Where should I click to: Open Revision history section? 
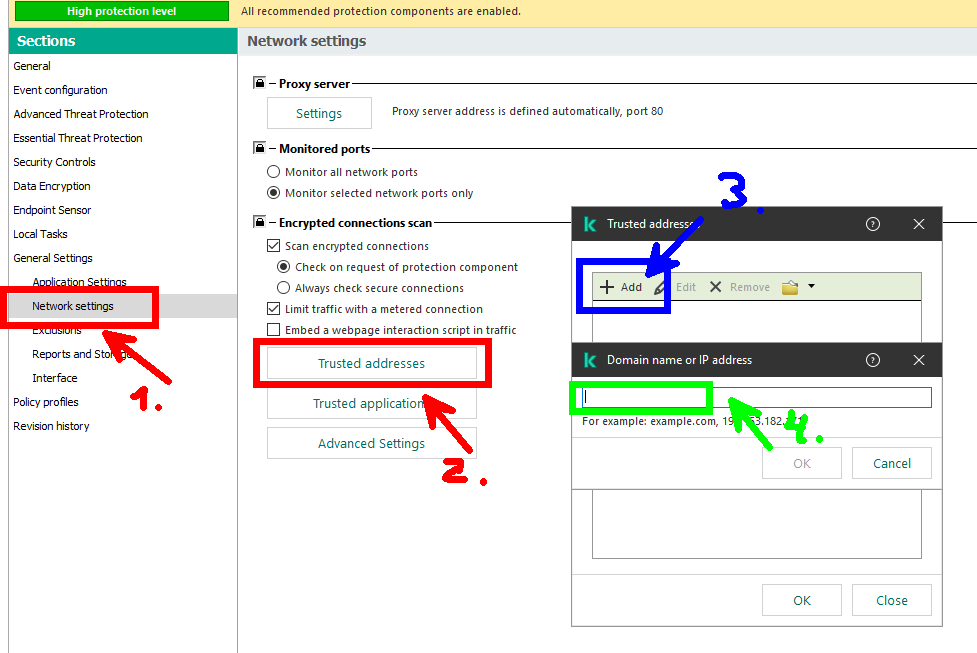click(51, 426)
